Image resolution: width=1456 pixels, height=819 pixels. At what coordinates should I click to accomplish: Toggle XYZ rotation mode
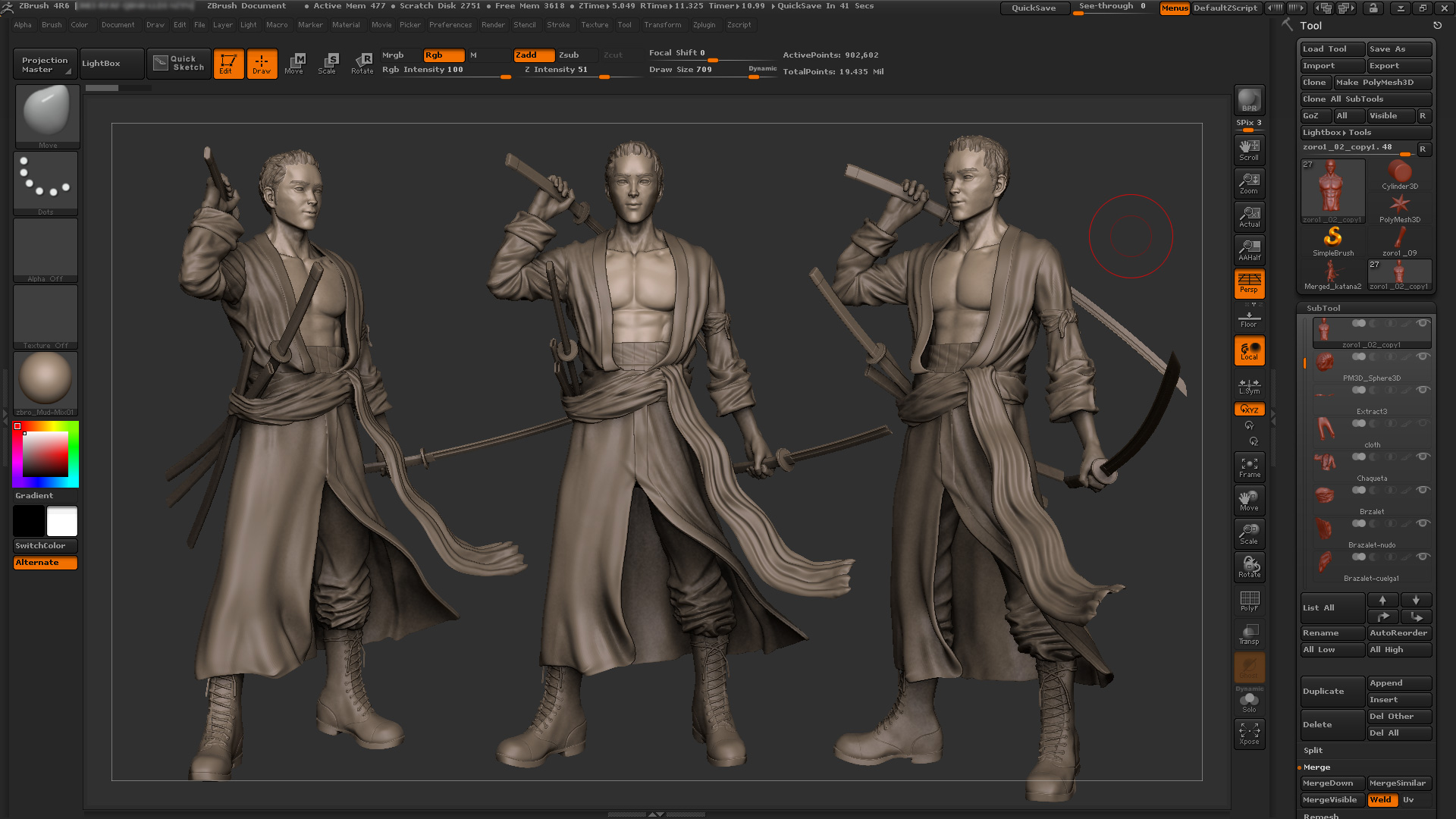[x=1249, y=409]
